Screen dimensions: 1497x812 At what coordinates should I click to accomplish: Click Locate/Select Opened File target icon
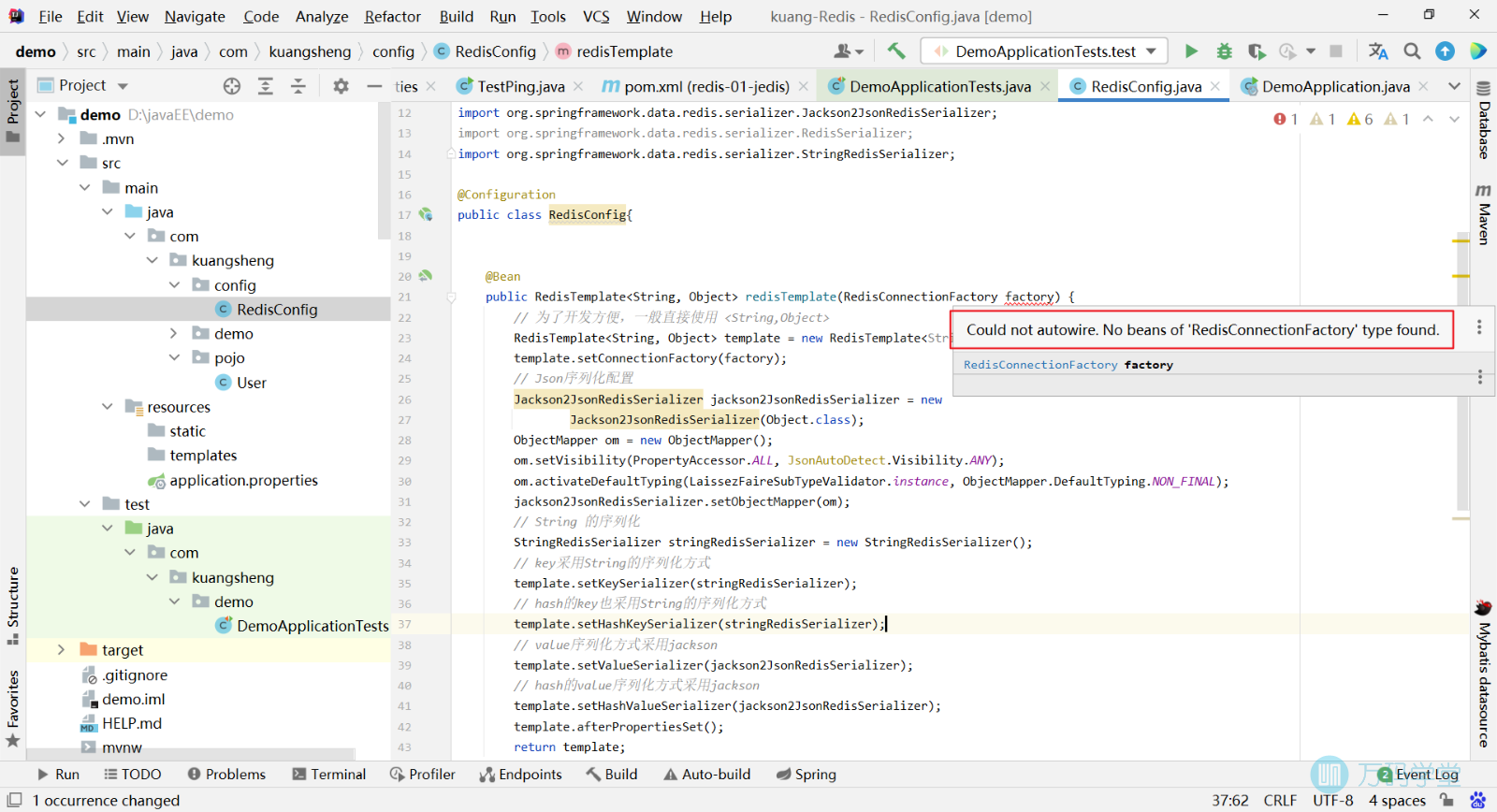(x=232, y=86)
